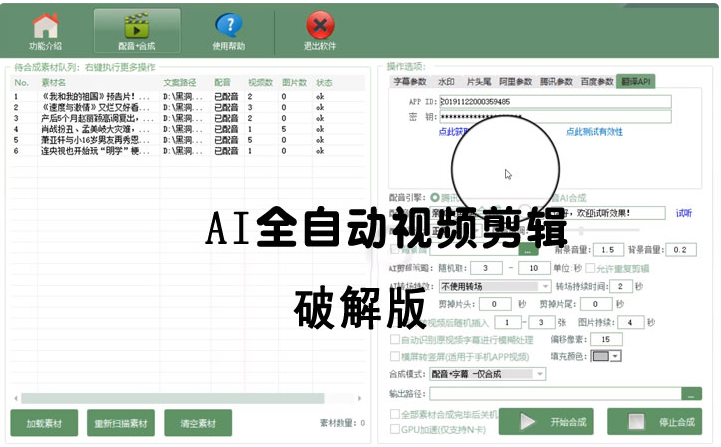Toggle 自动识别原视频字幕进行模糊处理 checkbox
Image resolution: width=721 pixels, height=447 pixels.
click(395, 339)
